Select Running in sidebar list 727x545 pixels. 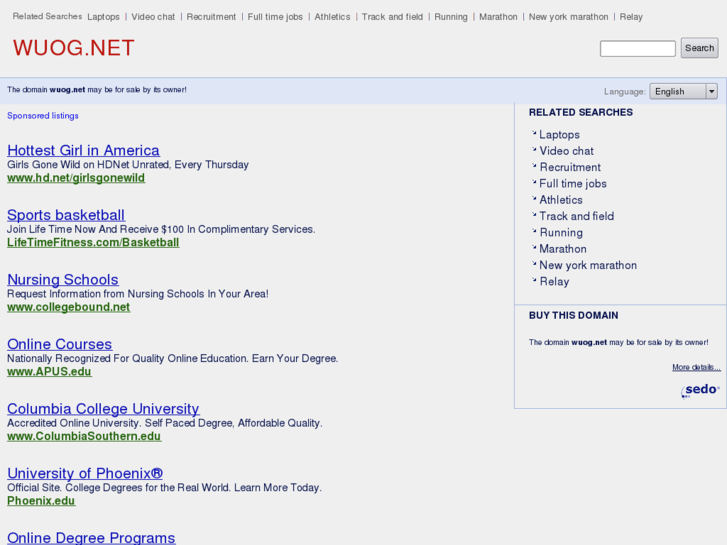coord(561,233)
